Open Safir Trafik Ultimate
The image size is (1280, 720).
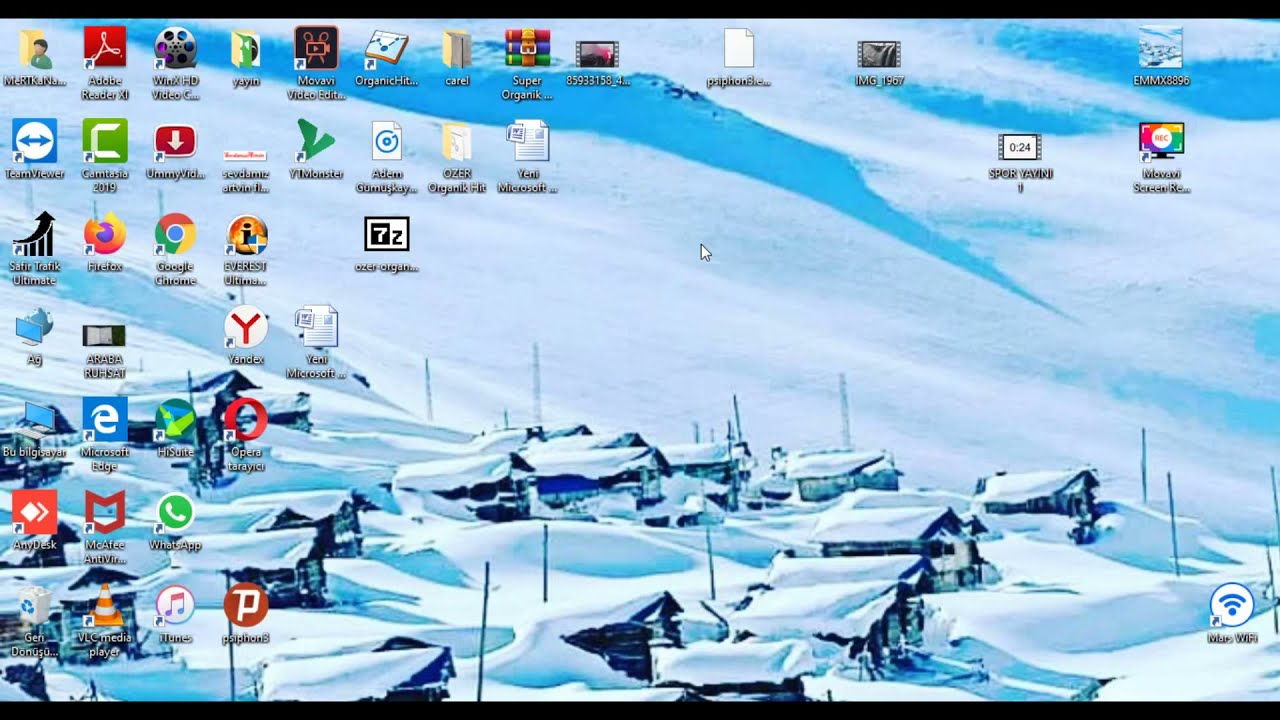34,234
